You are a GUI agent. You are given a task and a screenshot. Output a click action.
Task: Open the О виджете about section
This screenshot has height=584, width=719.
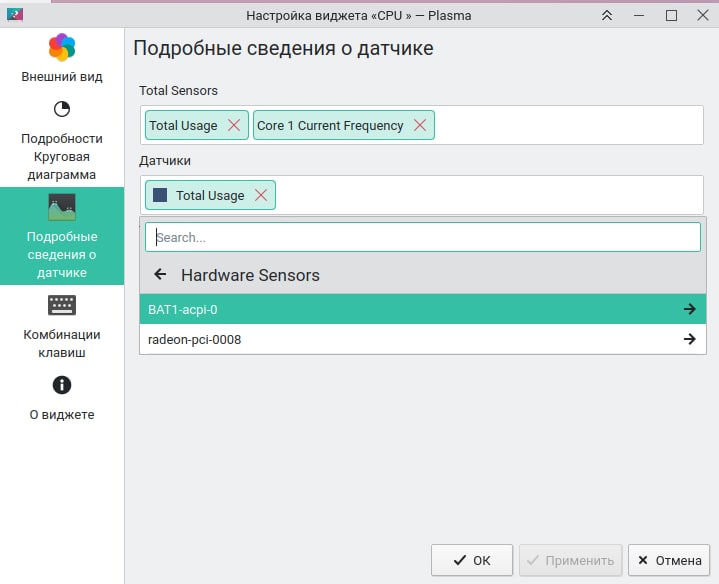(x=62, y=398)
